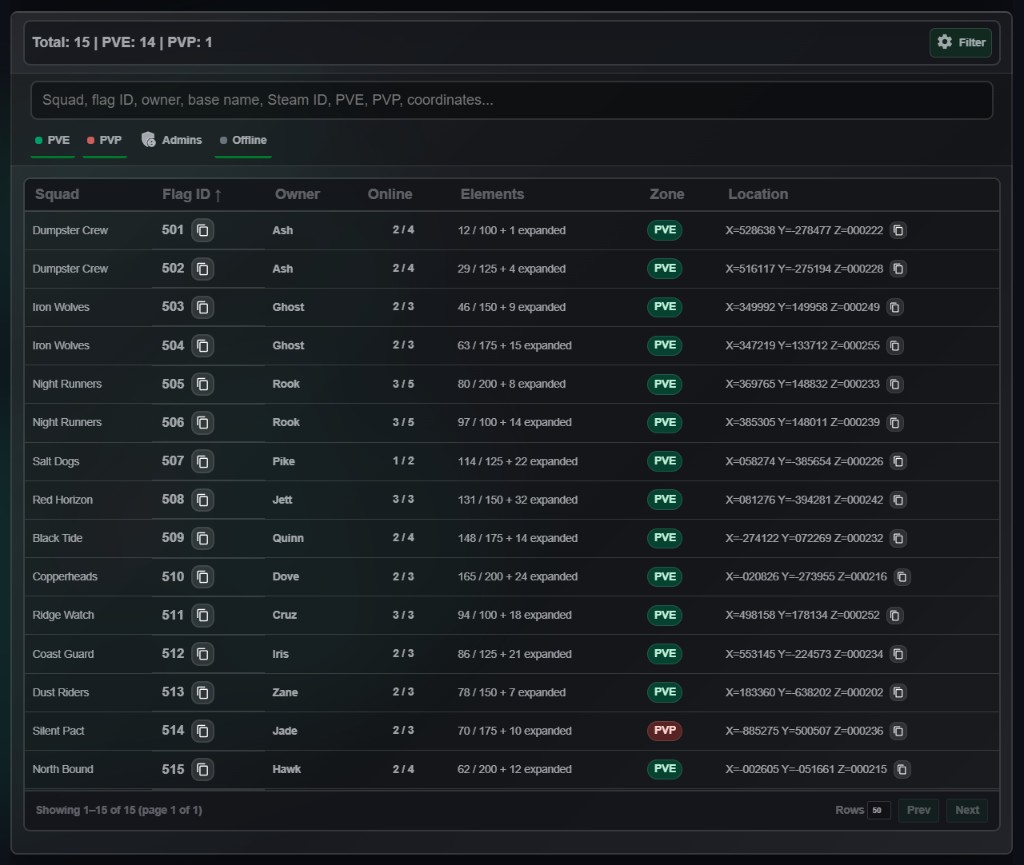Copy flag ID 507
The image size is (1024, 865).
click(202, 462)
